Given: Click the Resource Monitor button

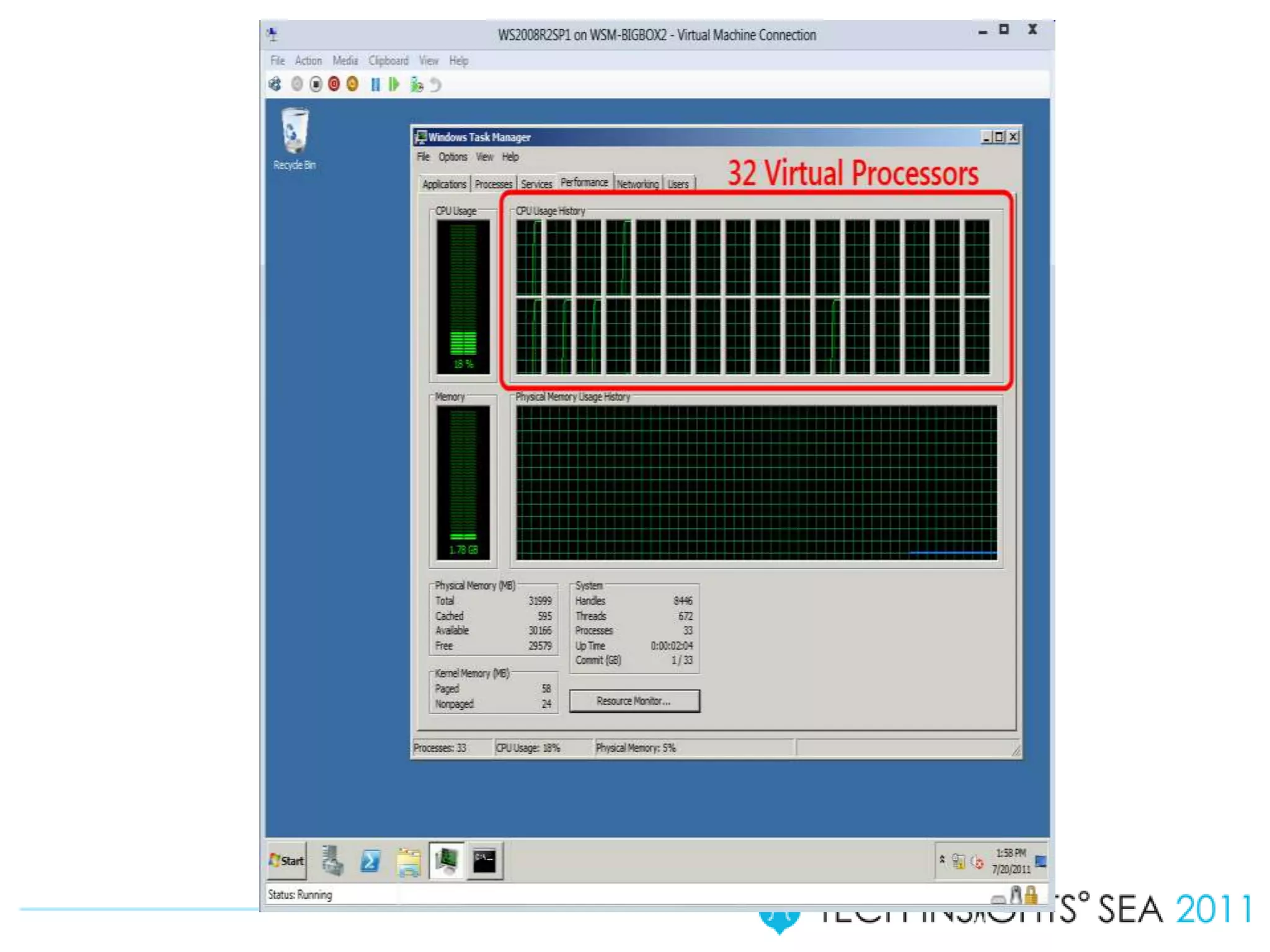Looking at the screenshot, I should click(x=634, y=701).
